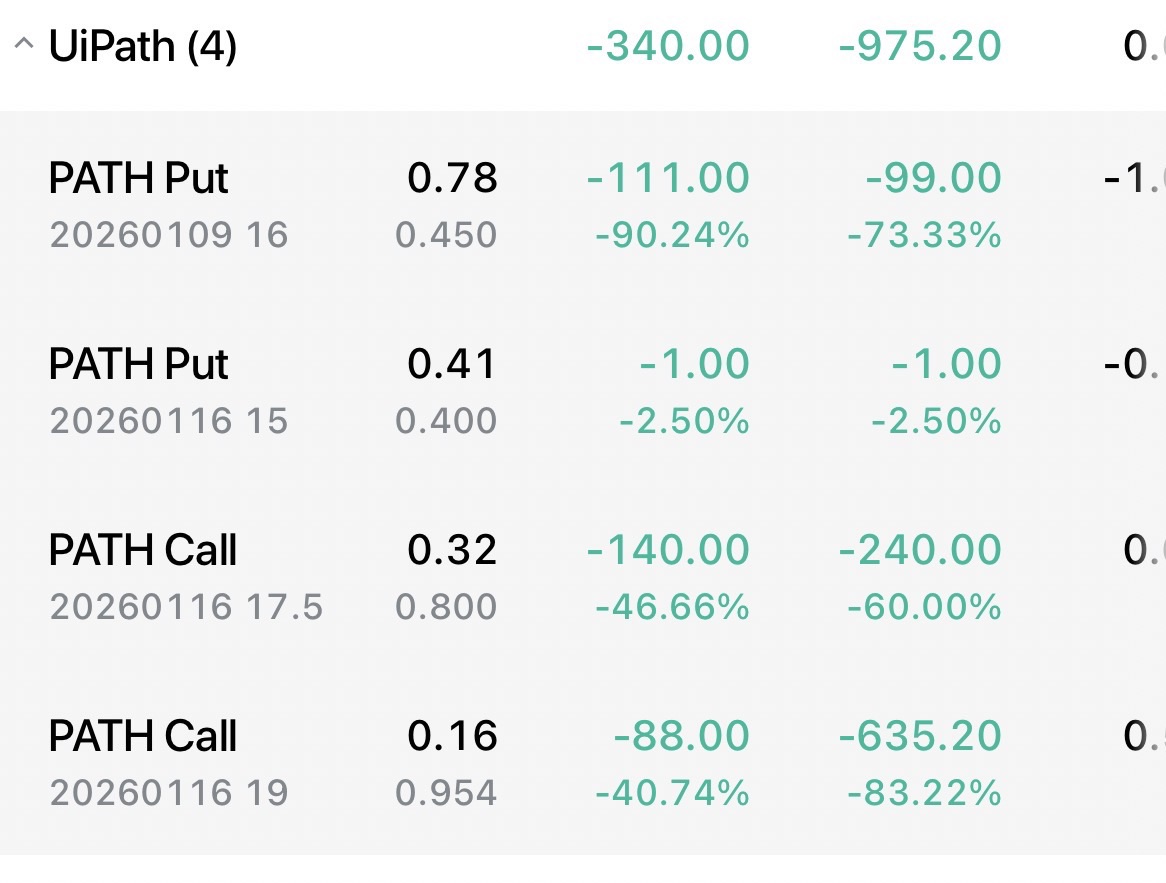Select the -88.00 loss amount
This screenshot has width=1166, height=883.
[x=681, y=736]
